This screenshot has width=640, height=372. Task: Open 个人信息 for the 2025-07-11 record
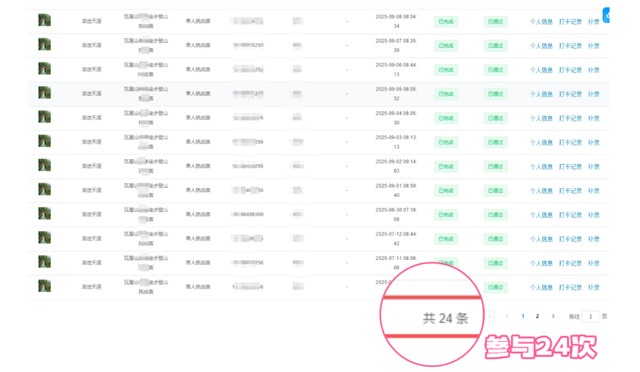(x=541, y=263)
